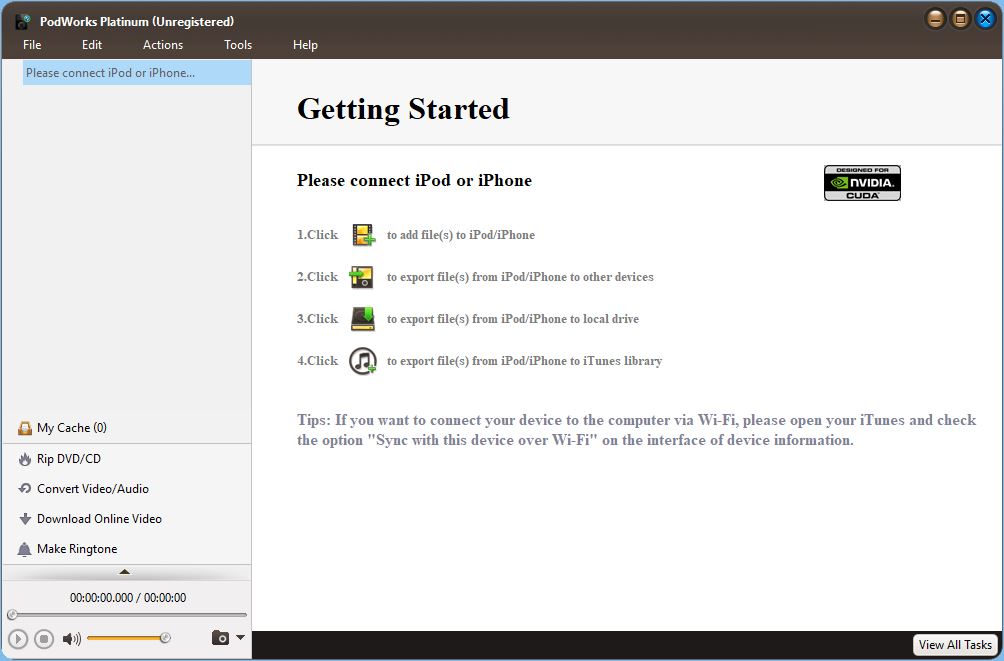Close the PodWorks window

click(x=985, y=19)
